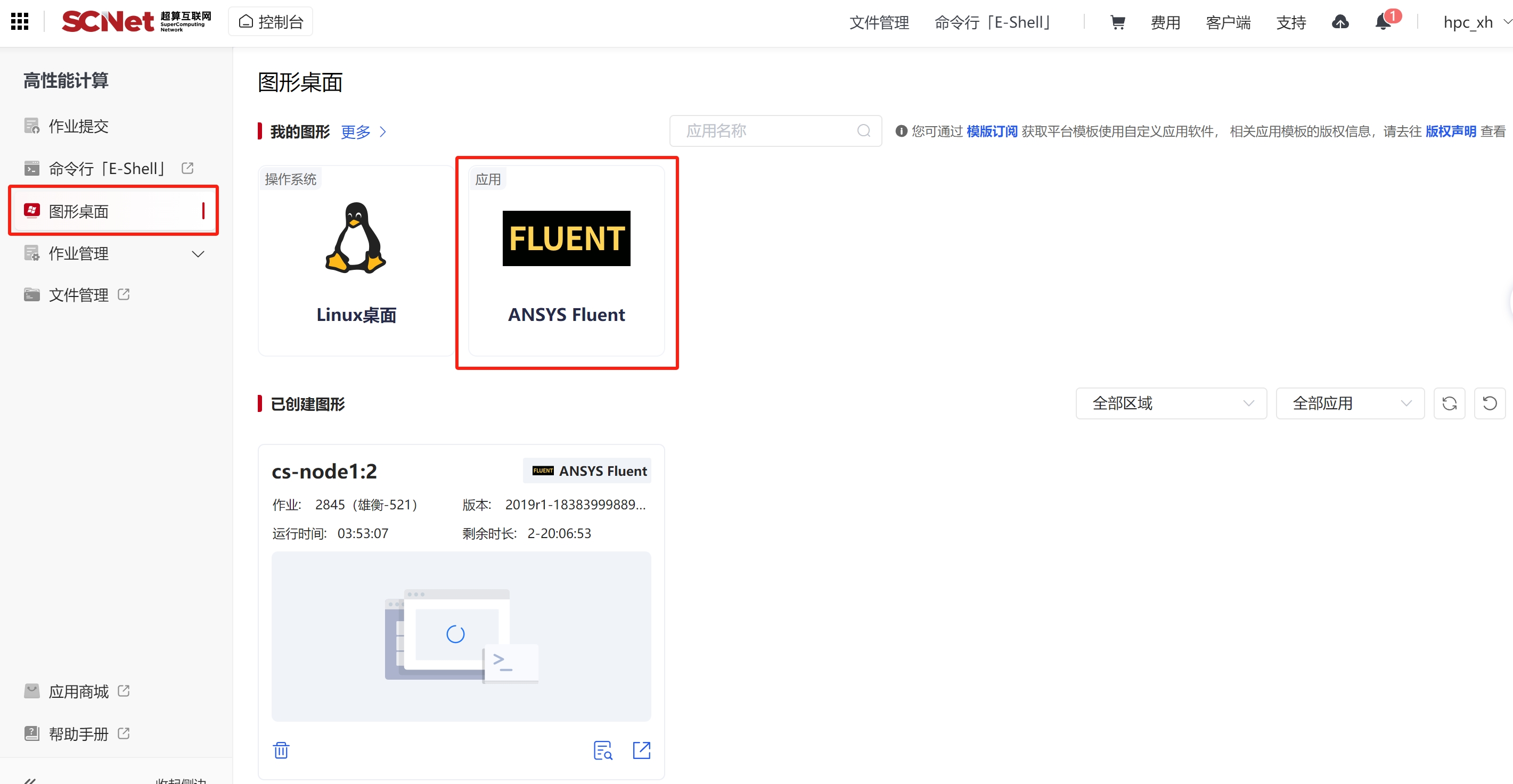1513x784 pixels.
Task: Click the reset arrow icon button
Action: pos(1490,403)
